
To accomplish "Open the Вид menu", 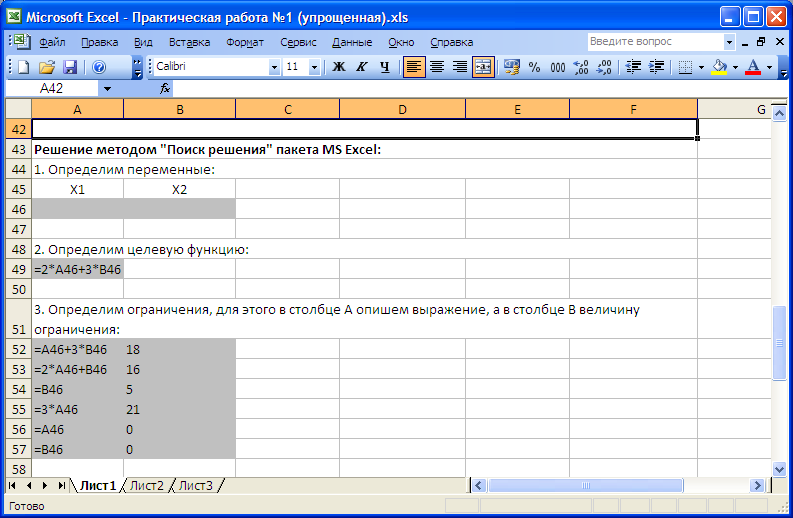I will pyautogui.click(x=143, y=42).
